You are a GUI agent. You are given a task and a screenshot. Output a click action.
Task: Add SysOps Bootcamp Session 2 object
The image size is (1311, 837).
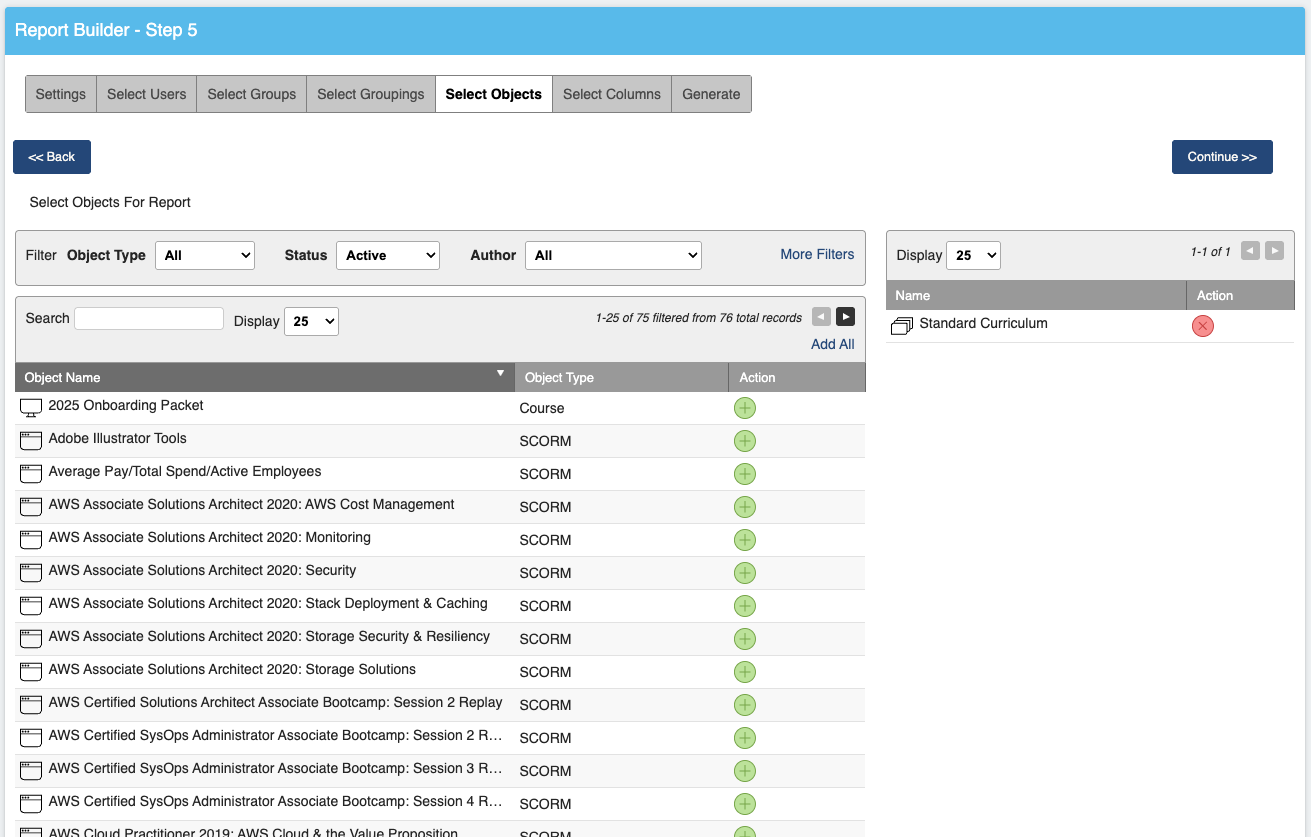pos(745,738)
